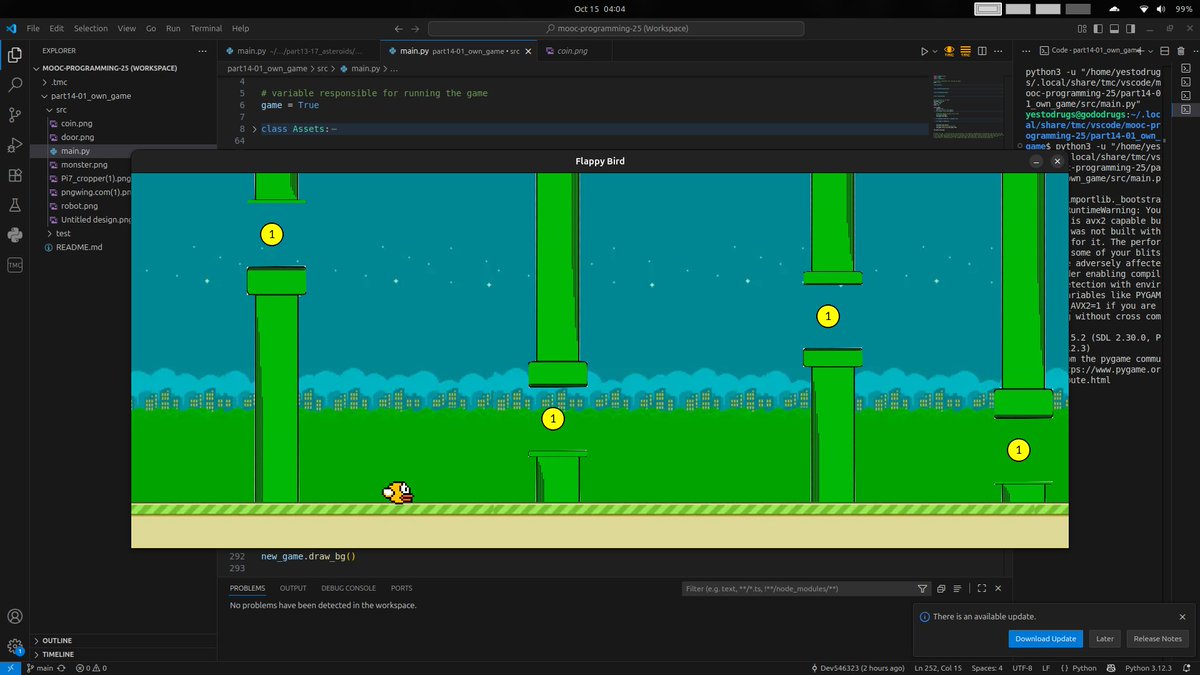Close the bottom panel
This screenshot has width=1200, height=675.
(998, 589)
